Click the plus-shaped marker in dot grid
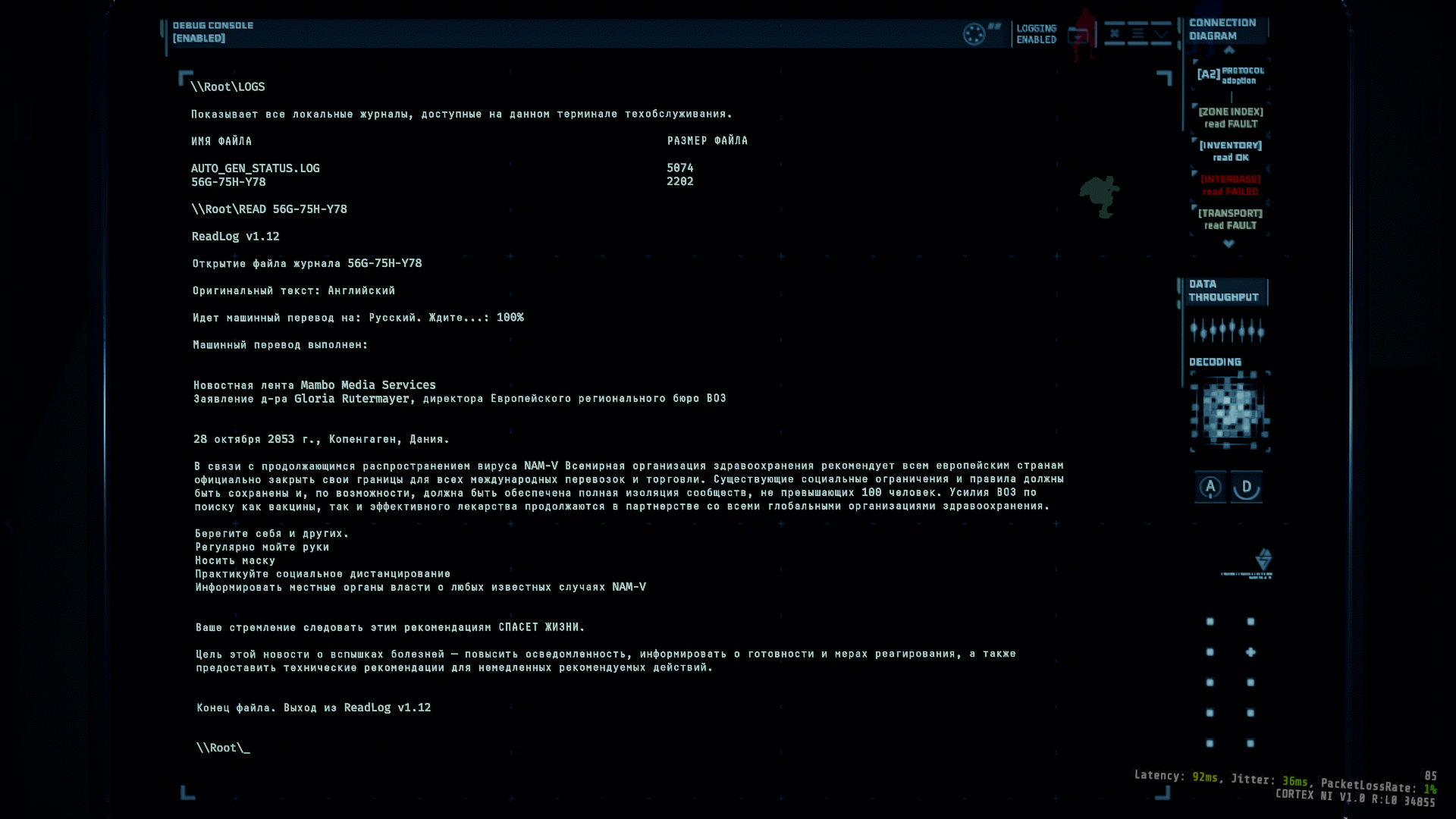The width and height of the screenshot is (1456, 819). point(1250,652)
